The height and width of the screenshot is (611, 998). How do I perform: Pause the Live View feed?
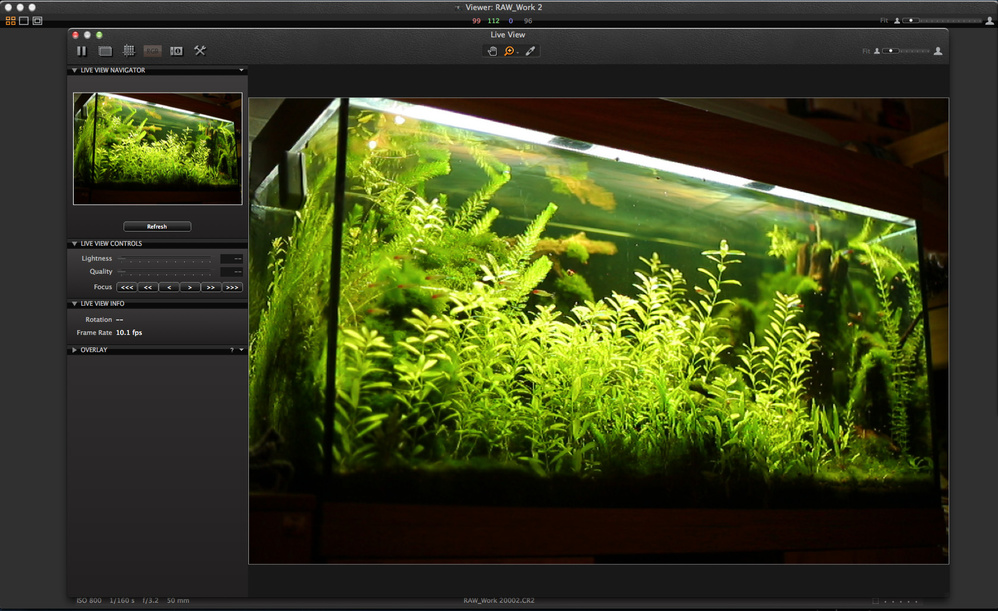tap(81, 51)
